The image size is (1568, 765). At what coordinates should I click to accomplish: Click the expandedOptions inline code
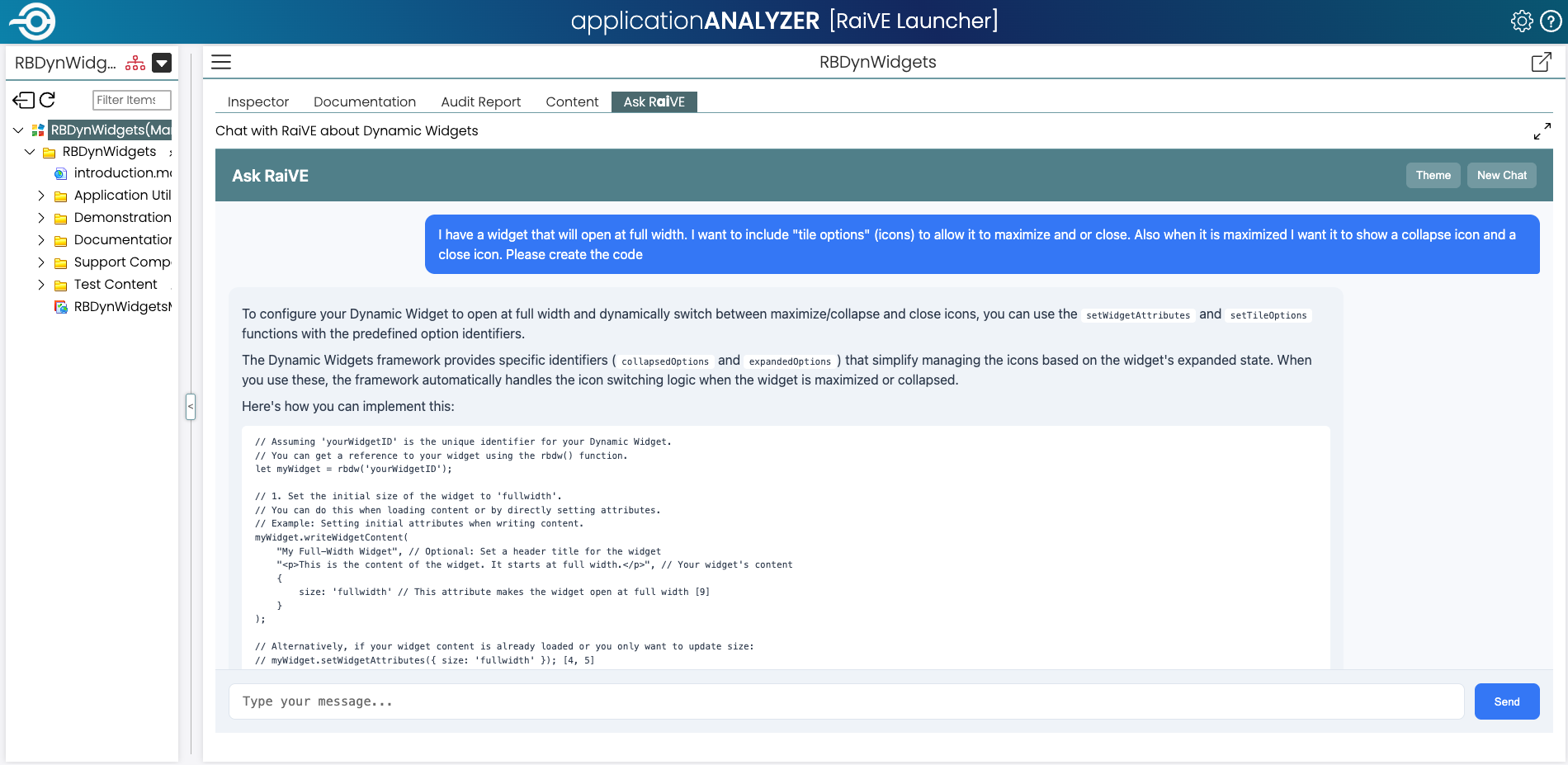click(790, 361)
